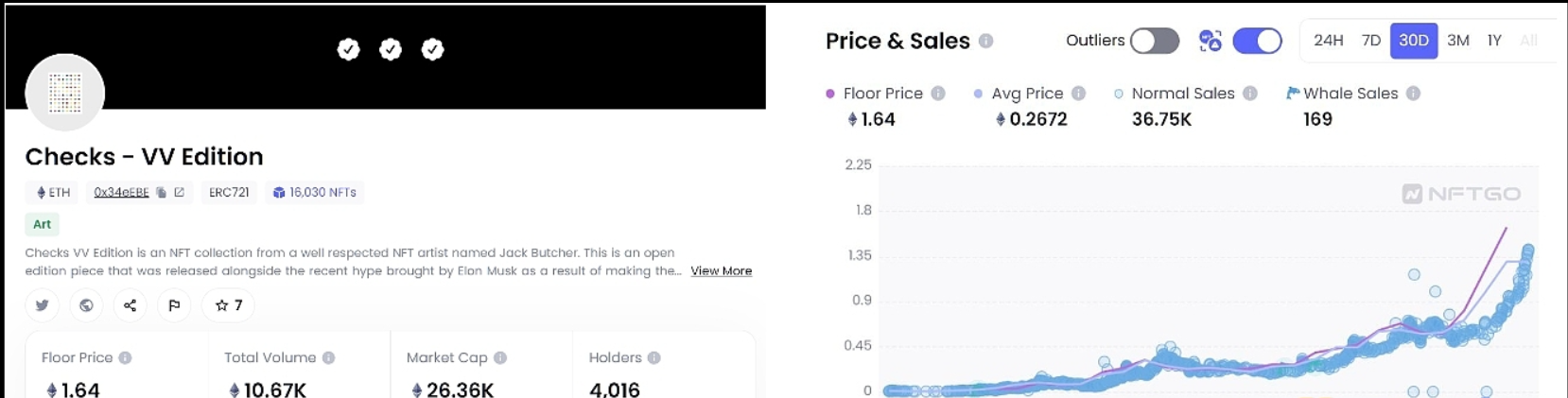
Task: Copy the 0x34eEBE contract address
Action: click(x=162, y=193)
